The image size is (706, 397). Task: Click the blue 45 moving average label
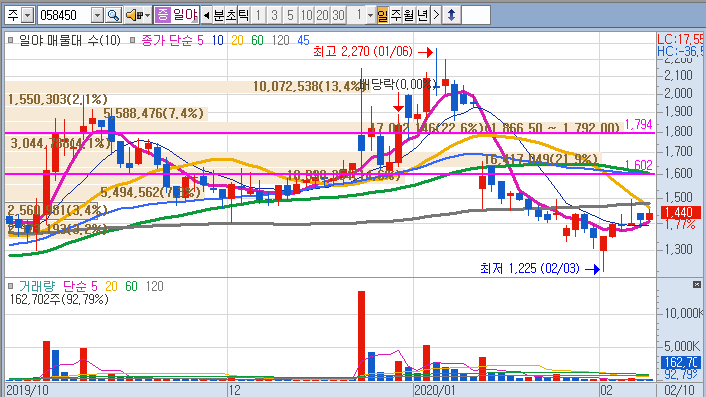coord(303,41)
